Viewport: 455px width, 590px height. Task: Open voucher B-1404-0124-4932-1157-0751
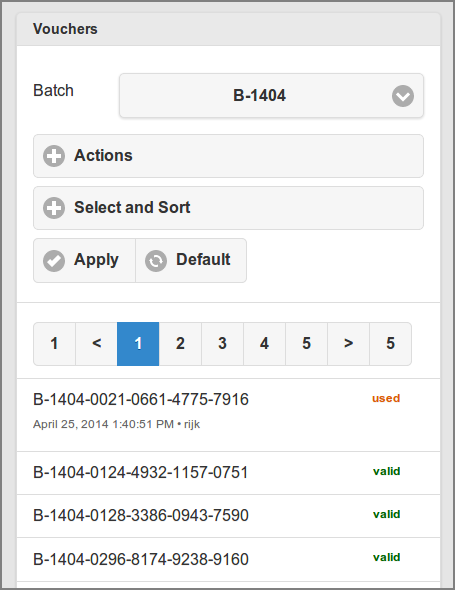point(228,473)
